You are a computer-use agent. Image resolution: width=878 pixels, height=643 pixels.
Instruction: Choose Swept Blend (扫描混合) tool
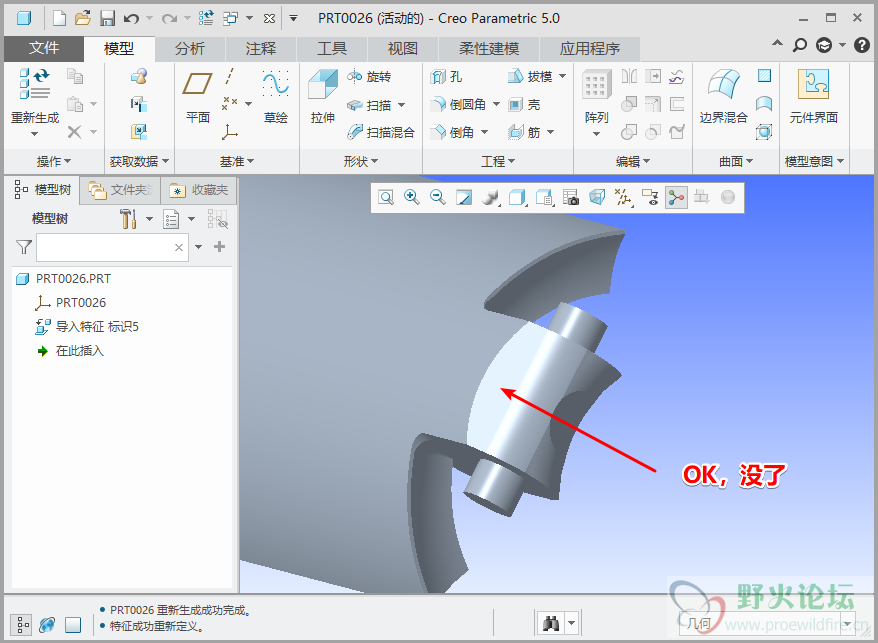(381, 132)
